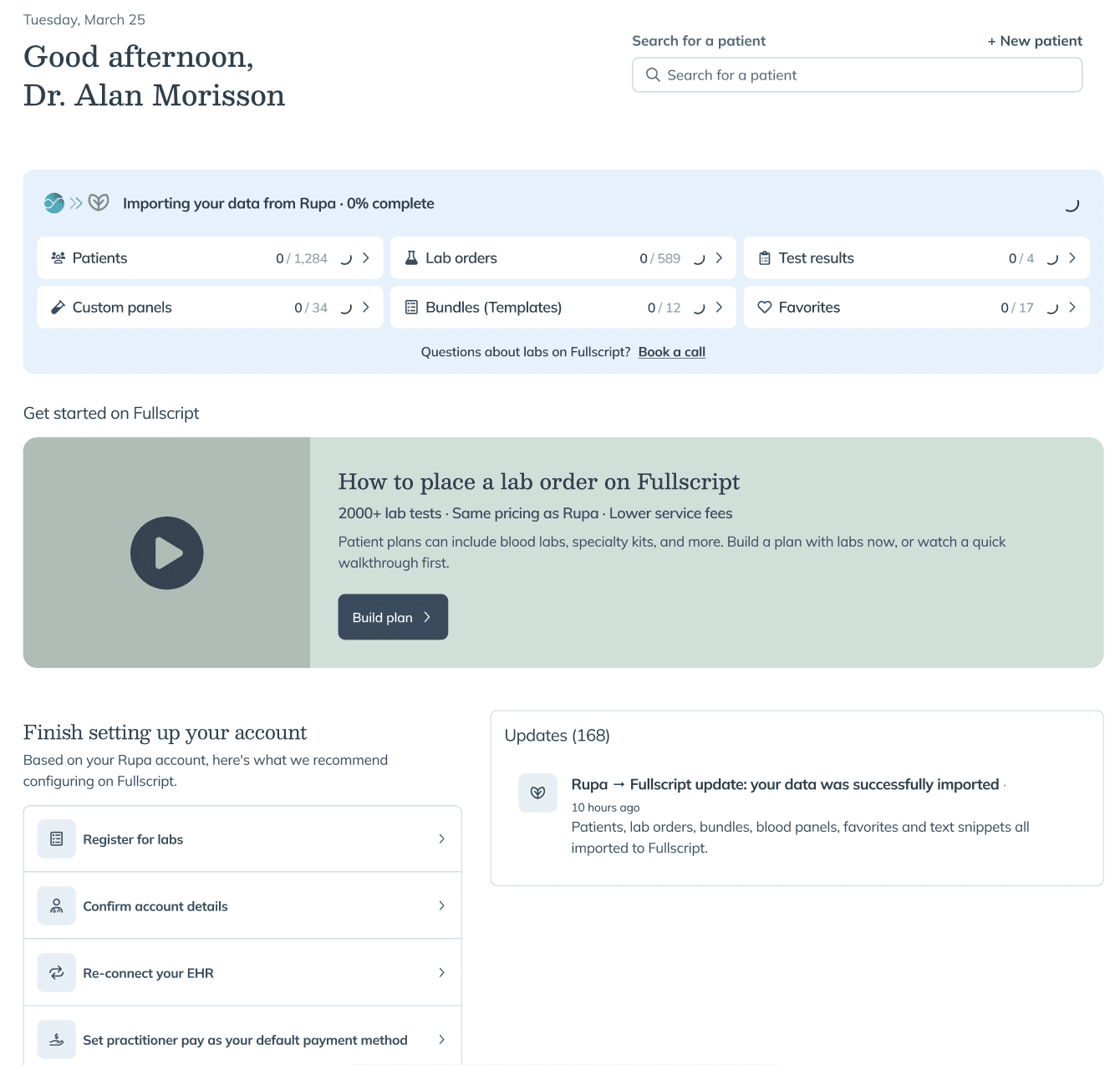
Task: Click the Favorites 0 / 17 count
Action: pos(1017,308)
